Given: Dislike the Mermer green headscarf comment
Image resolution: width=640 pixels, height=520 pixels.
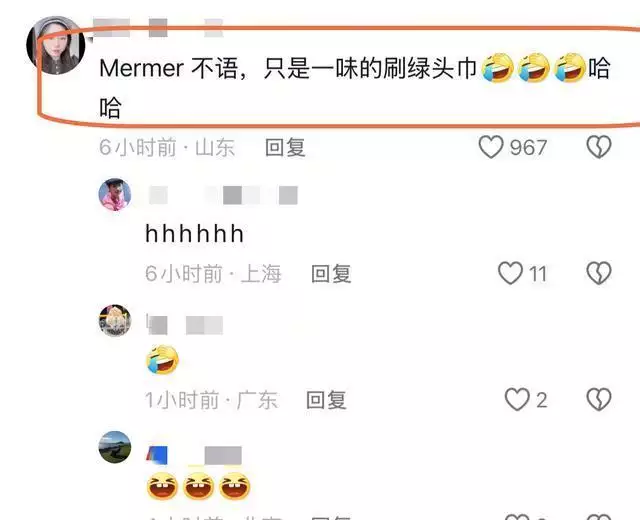Looking at the screenshot, I should pos(599,147).
